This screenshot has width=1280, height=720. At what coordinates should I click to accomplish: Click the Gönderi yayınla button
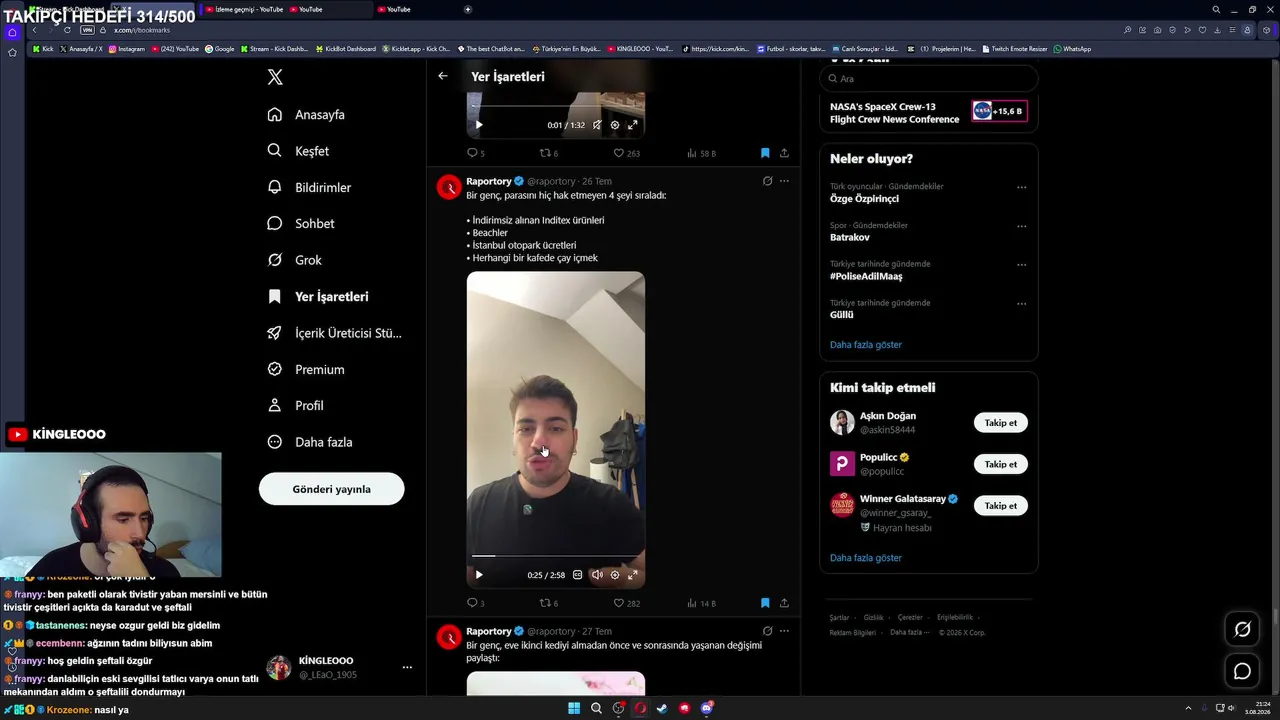tap(331, 489)
